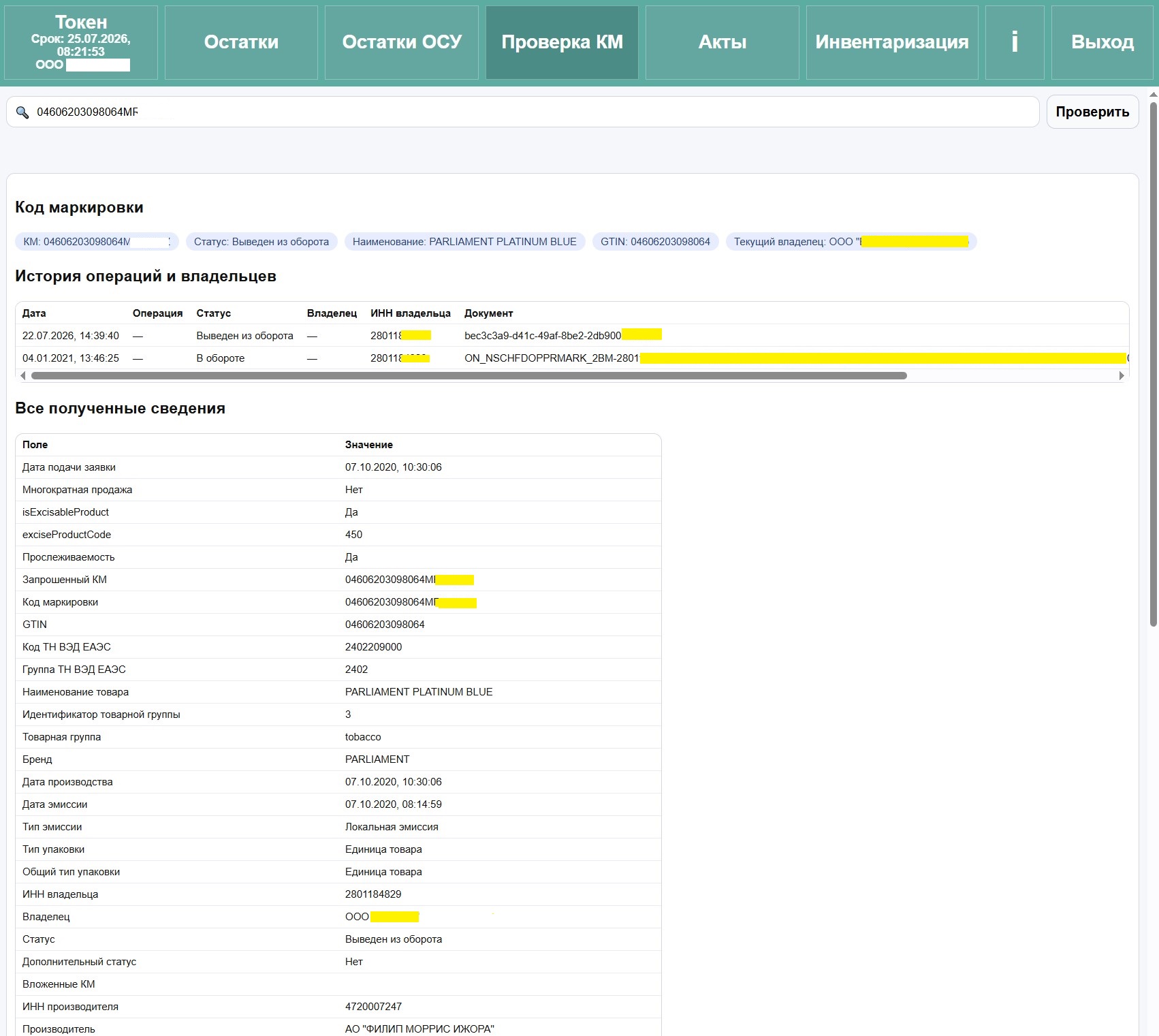The image size is (1159, 1036).
Task: Switch to Остатки ОСУ tab
Action: tap(402, 42)
